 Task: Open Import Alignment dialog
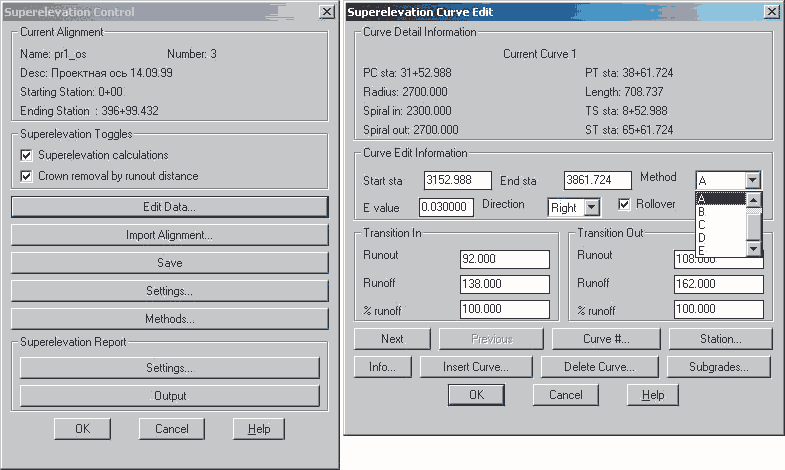(x=169, y=235)
